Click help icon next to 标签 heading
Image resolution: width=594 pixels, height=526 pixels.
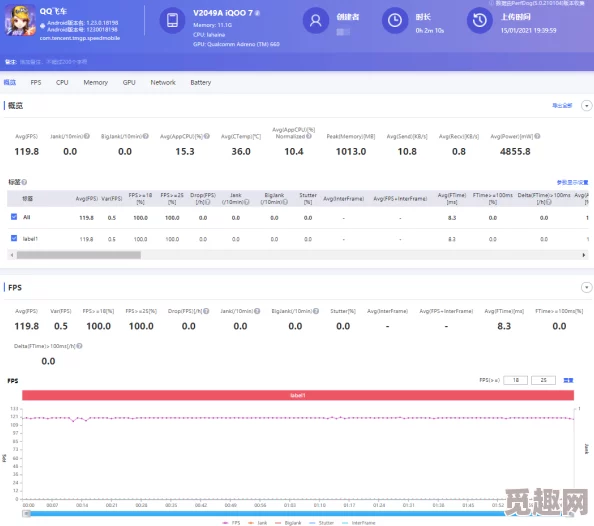[24, 182]
